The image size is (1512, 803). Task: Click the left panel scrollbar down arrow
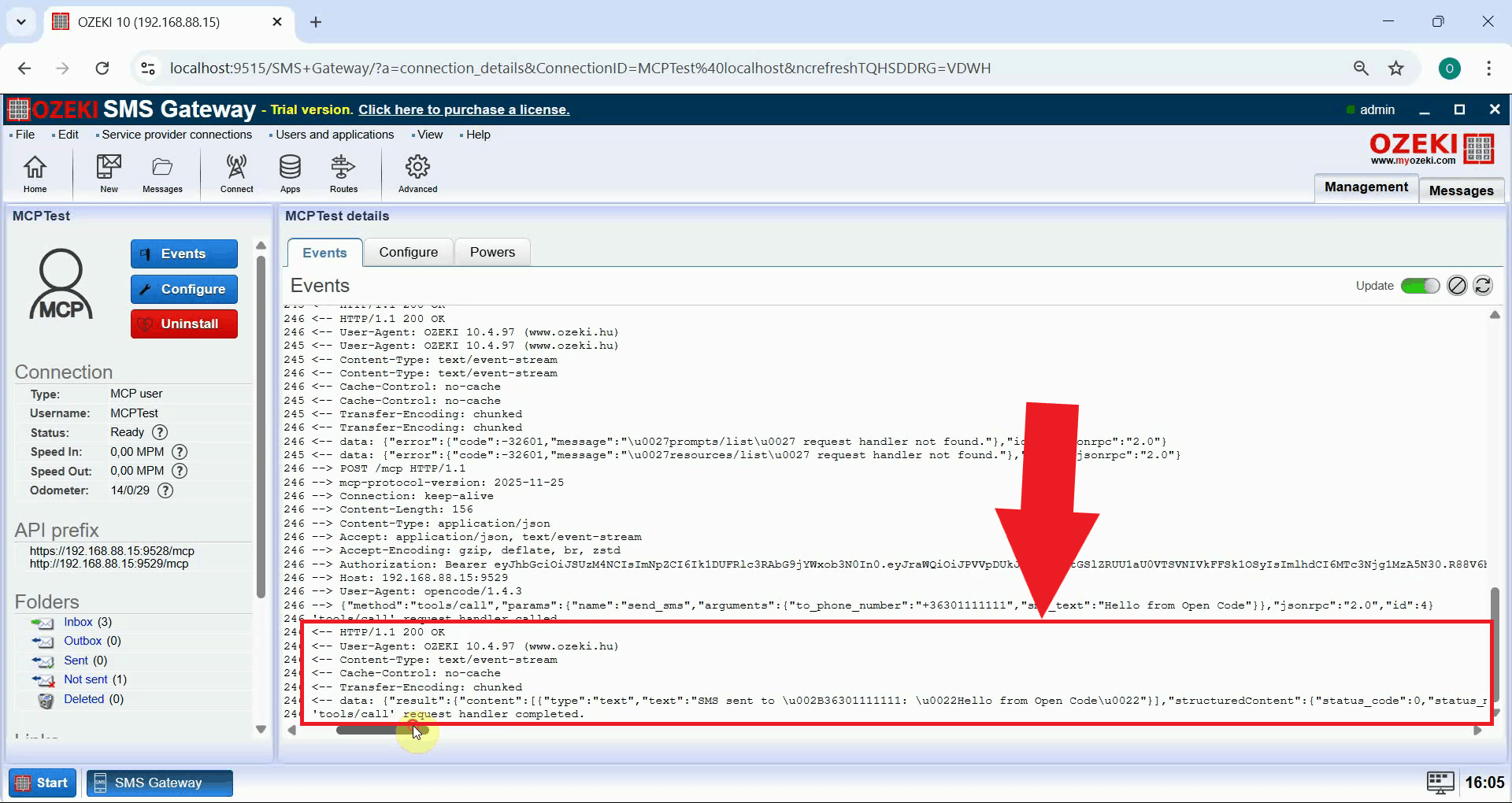261,730
